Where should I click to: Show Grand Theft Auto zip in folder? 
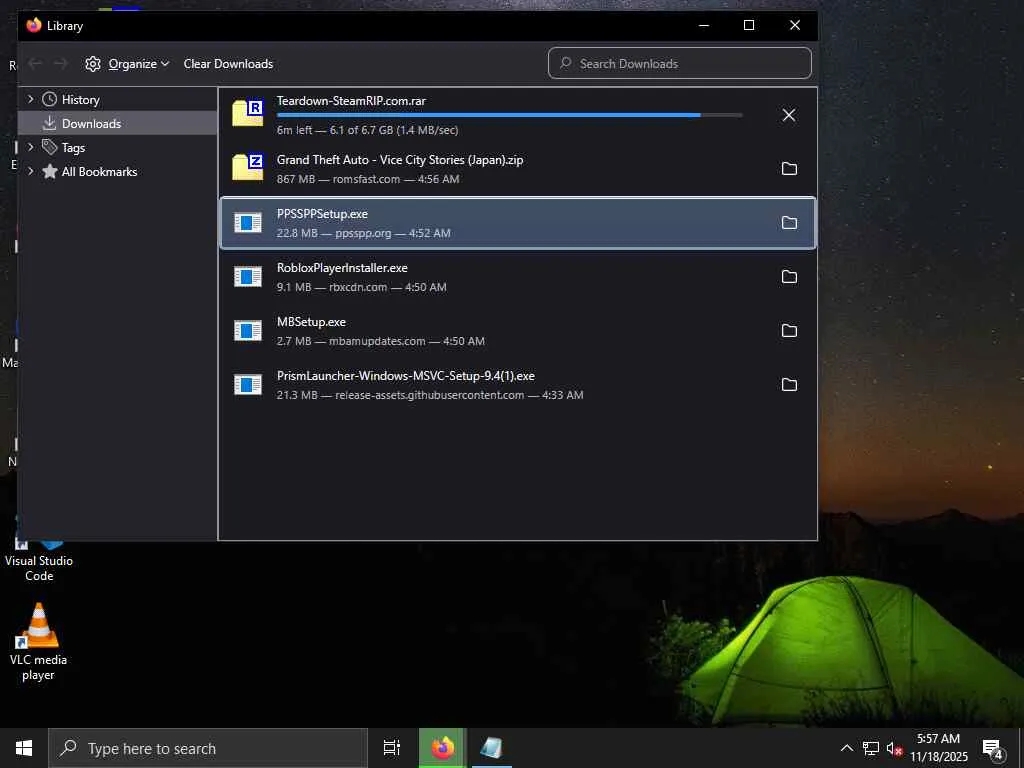[789, 168]
